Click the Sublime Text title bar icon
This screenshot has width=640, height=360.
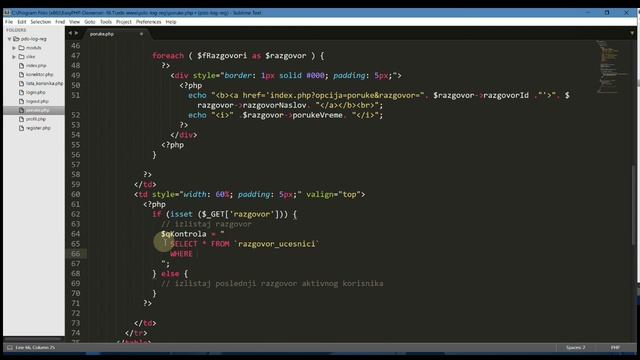[7, 13]
